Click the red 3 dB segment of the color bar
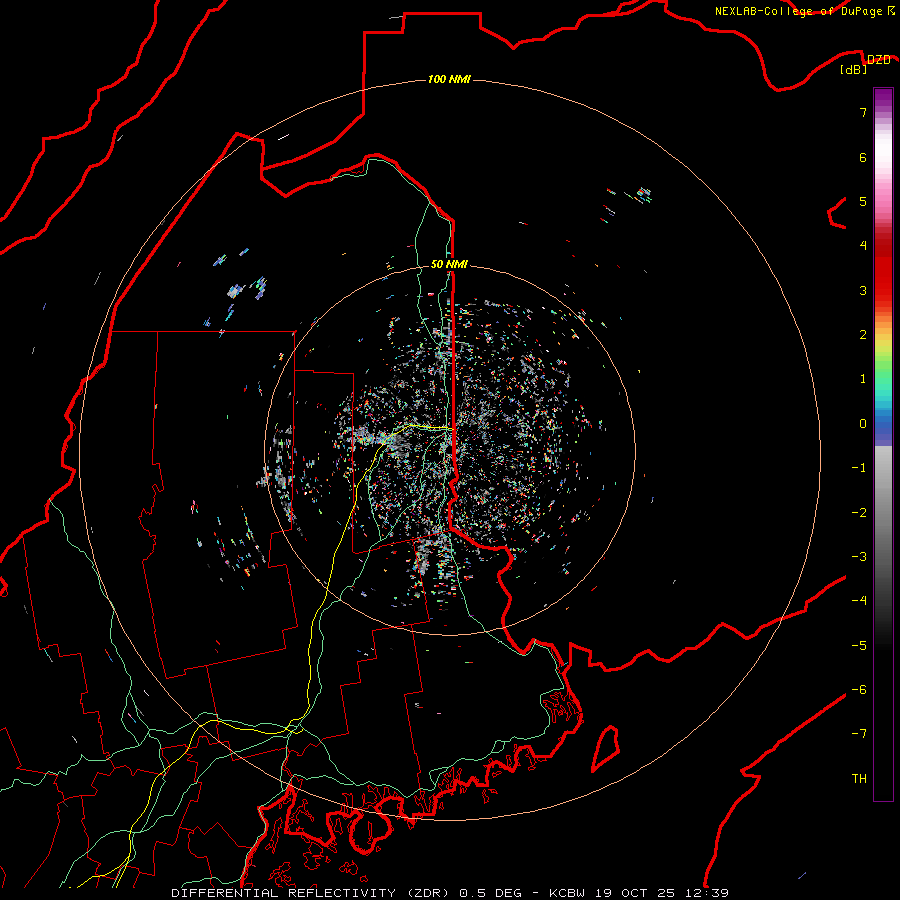 (x=883, y=290)
